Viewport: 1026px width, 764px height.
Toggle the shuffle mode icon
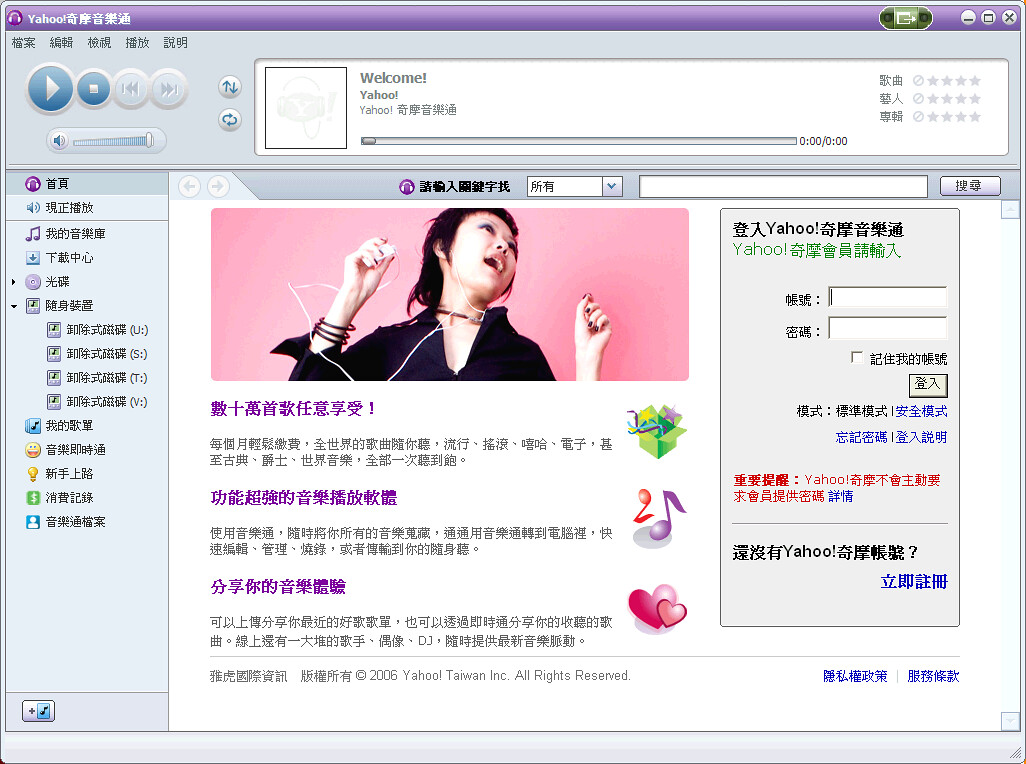(230, 87)
